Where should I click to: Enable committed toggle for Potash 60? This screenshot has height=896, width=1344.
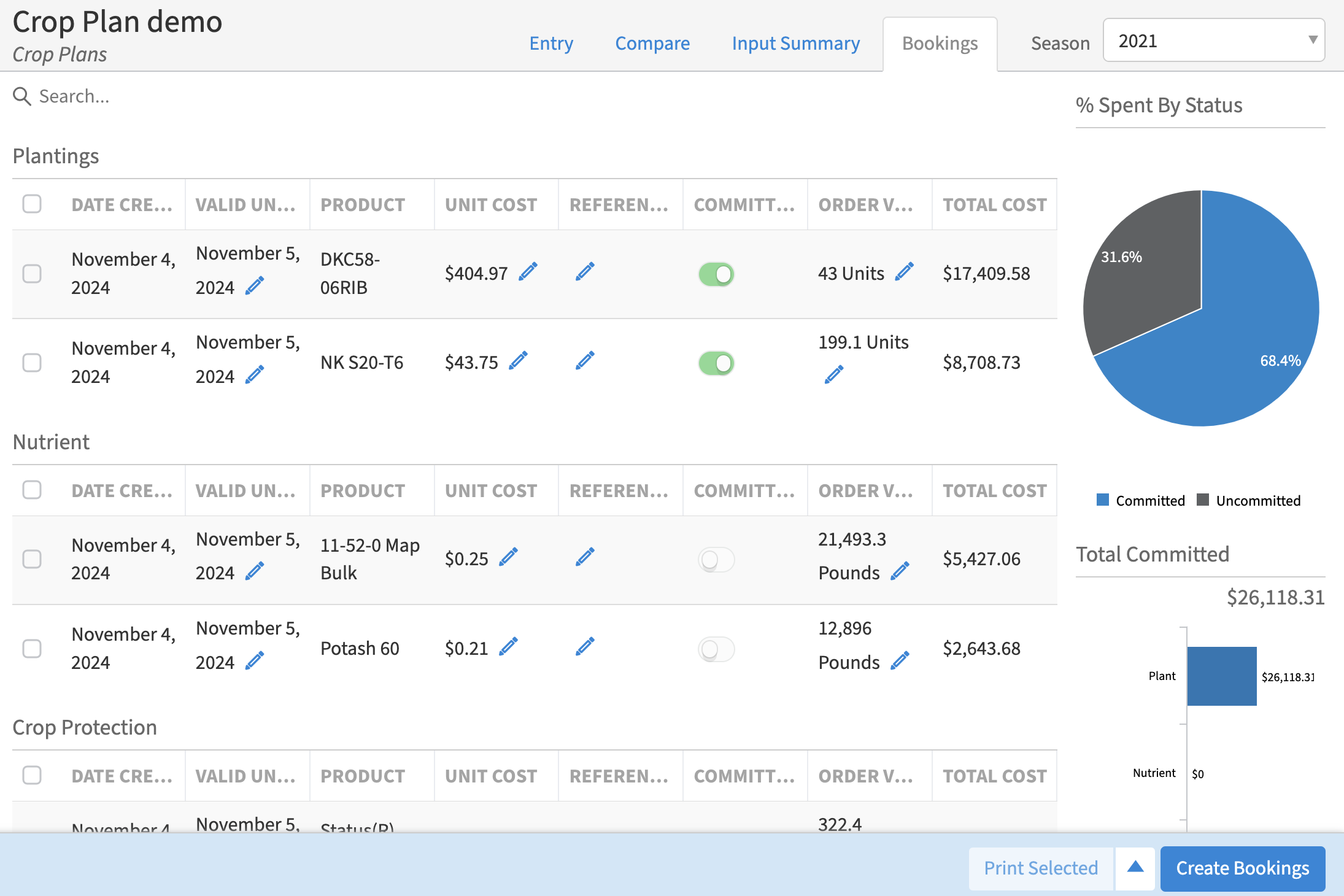[x=716, y=649]
